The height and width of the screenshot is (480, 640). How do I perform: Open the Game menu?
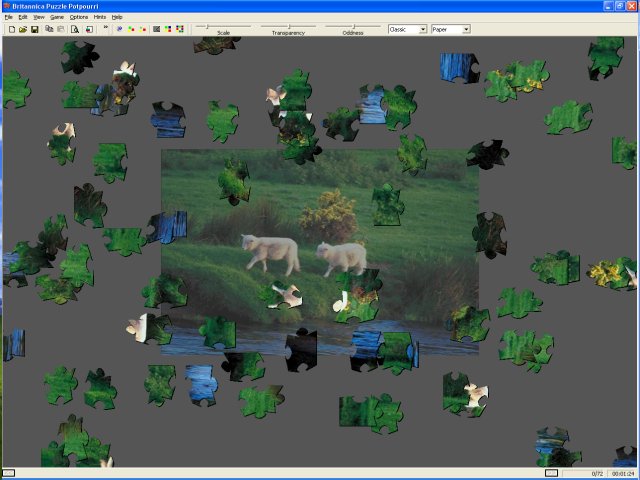57,17
